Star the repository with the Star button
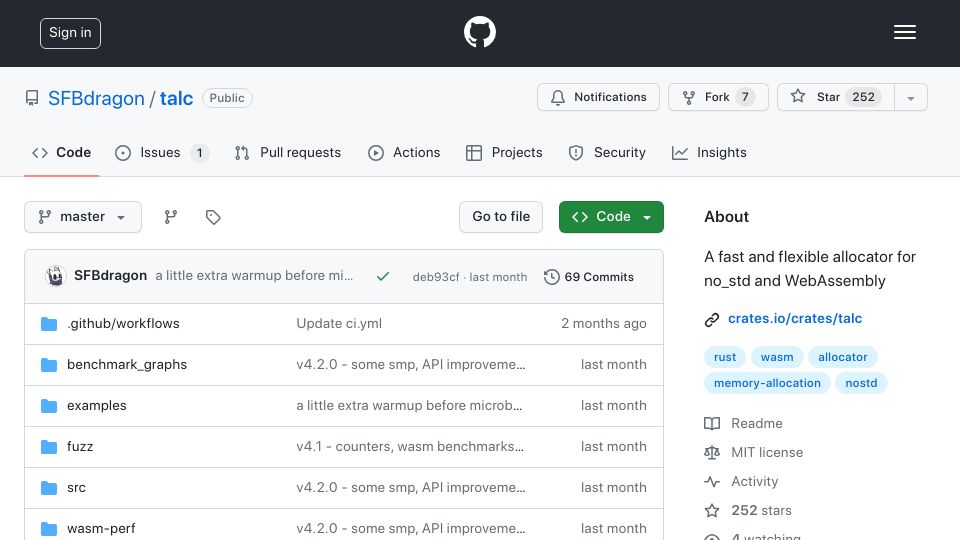This screenshot has width=960, height=540. click(x=835, y=97)
